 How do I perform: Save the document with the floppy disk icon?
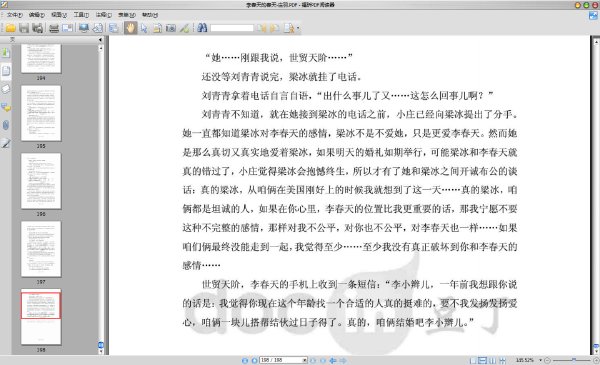24,28
